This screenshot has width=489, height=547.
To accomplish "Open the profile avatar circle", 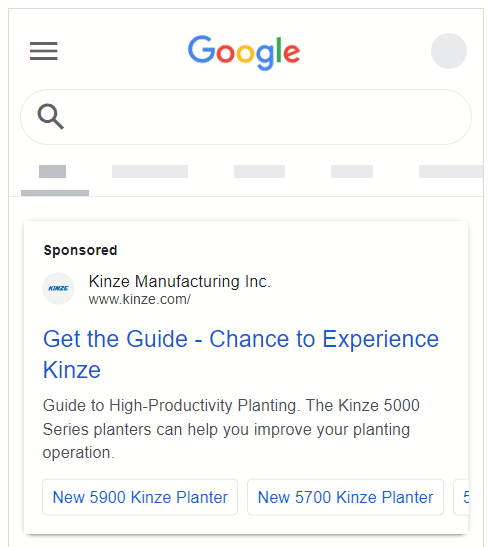I will point(449,51).
